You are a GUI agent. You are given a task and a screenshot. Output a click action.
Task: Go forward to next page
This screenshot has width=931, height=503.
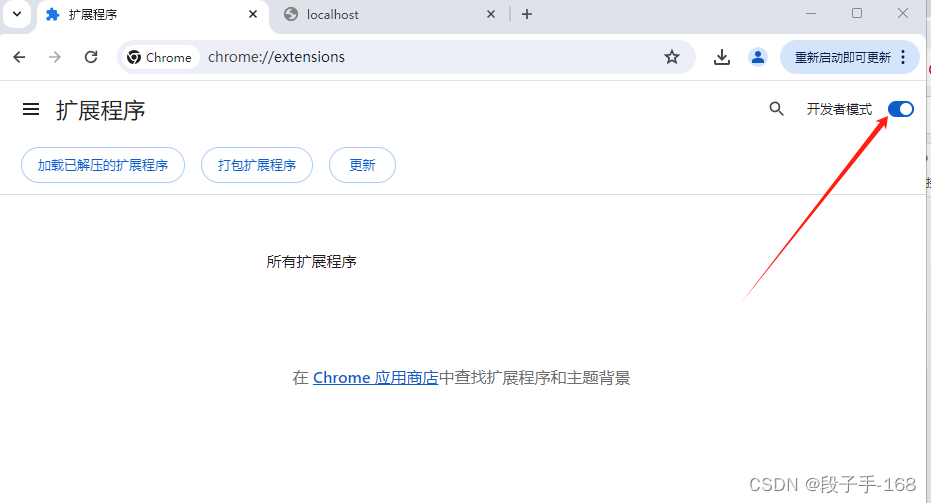point(55,57)
